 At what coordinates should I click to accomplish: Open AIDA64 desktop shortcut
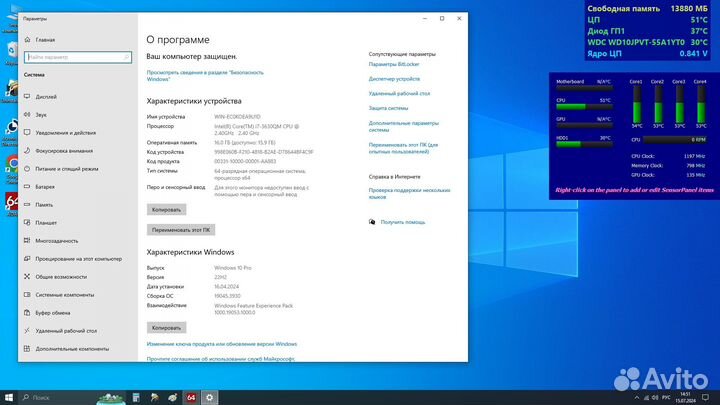(11, 202)
